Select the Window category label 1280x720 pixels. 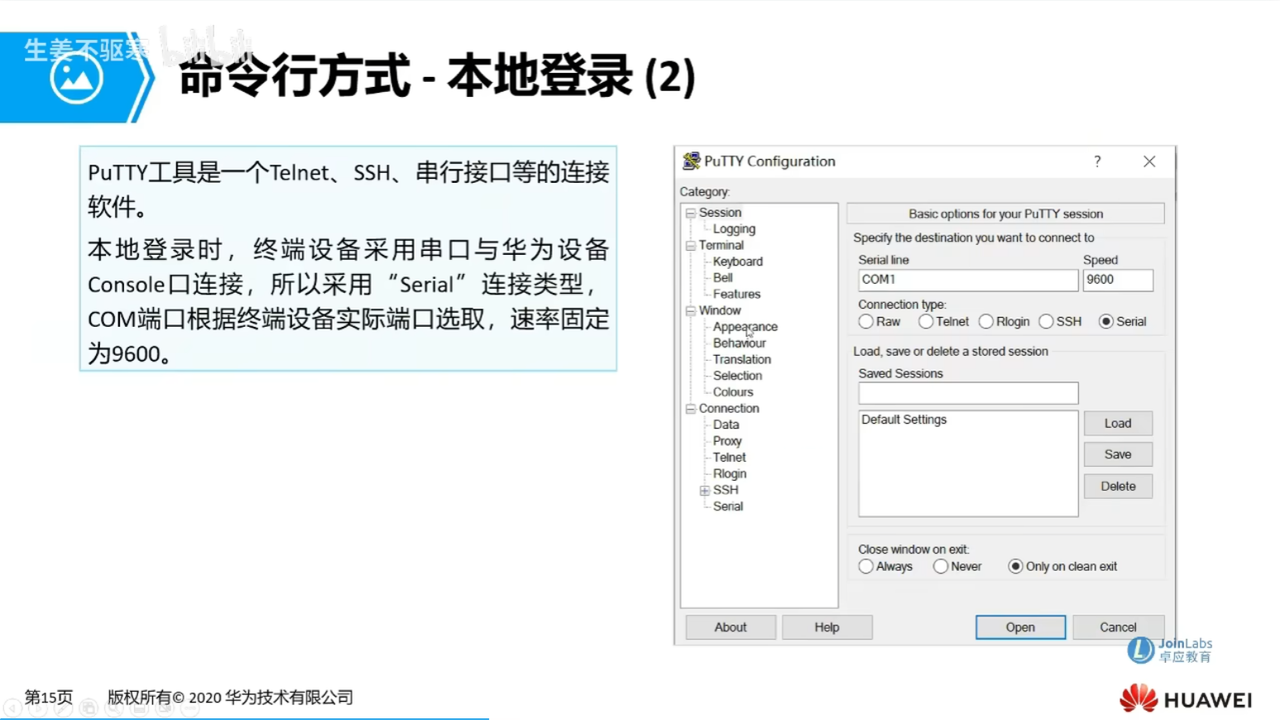tap(720, 311)
